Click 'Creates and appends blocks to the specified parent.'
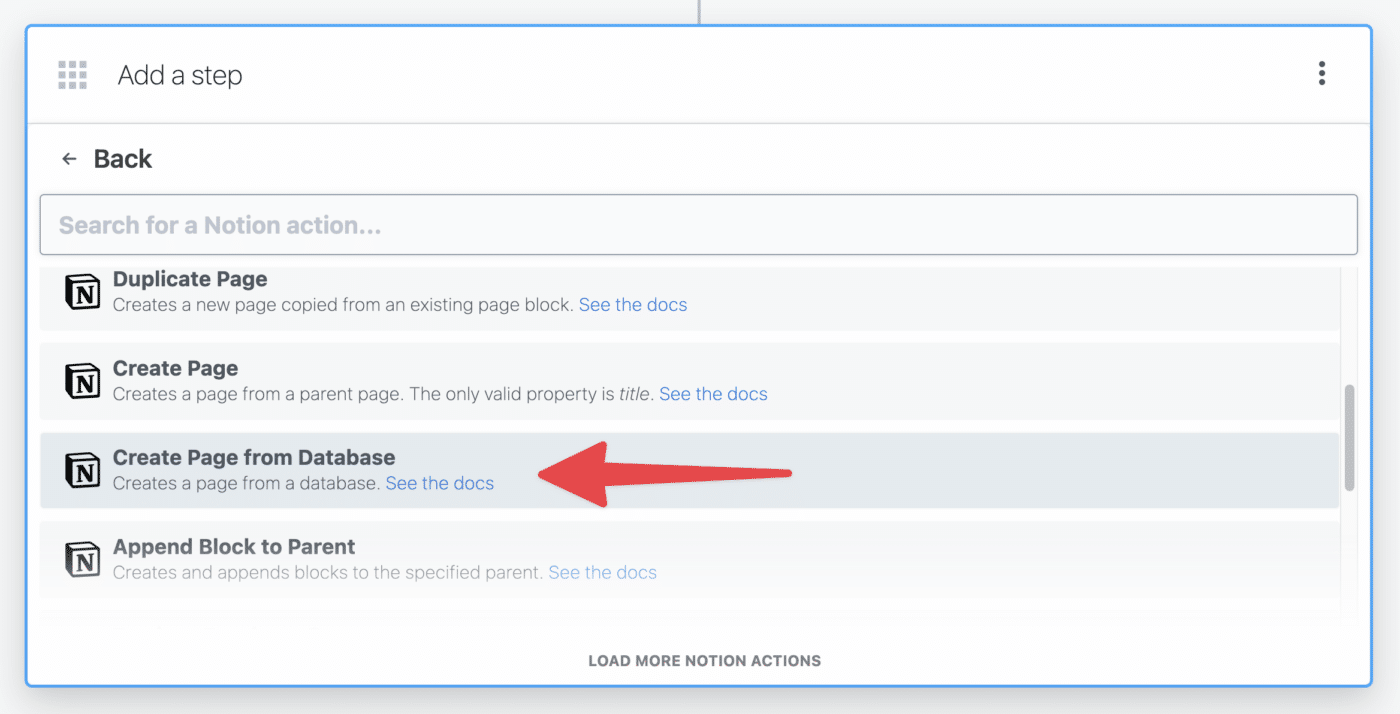The width and height of the screenshot is (1400, 714). coord(328,573)
